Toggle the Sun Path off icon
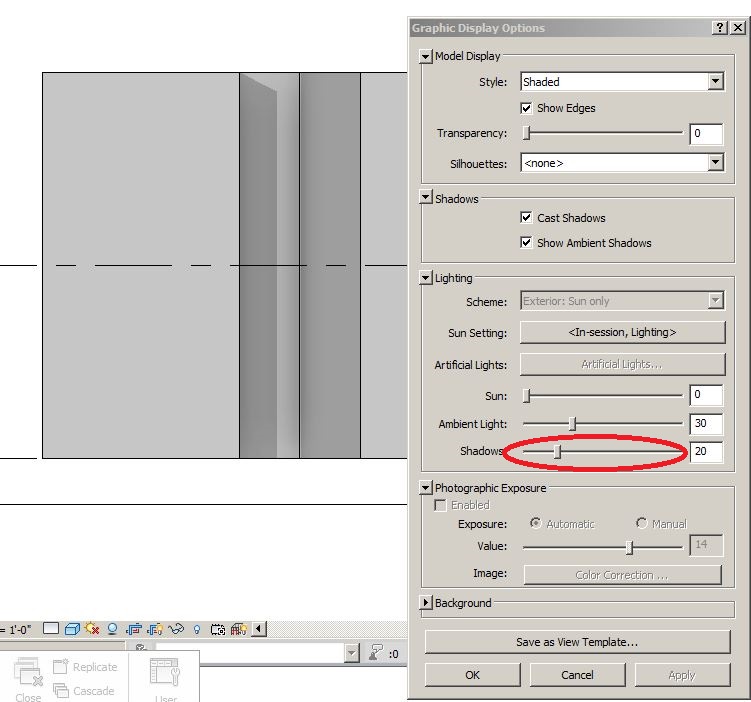The height and width of the screenshot is (702, 751). [92, 628]
